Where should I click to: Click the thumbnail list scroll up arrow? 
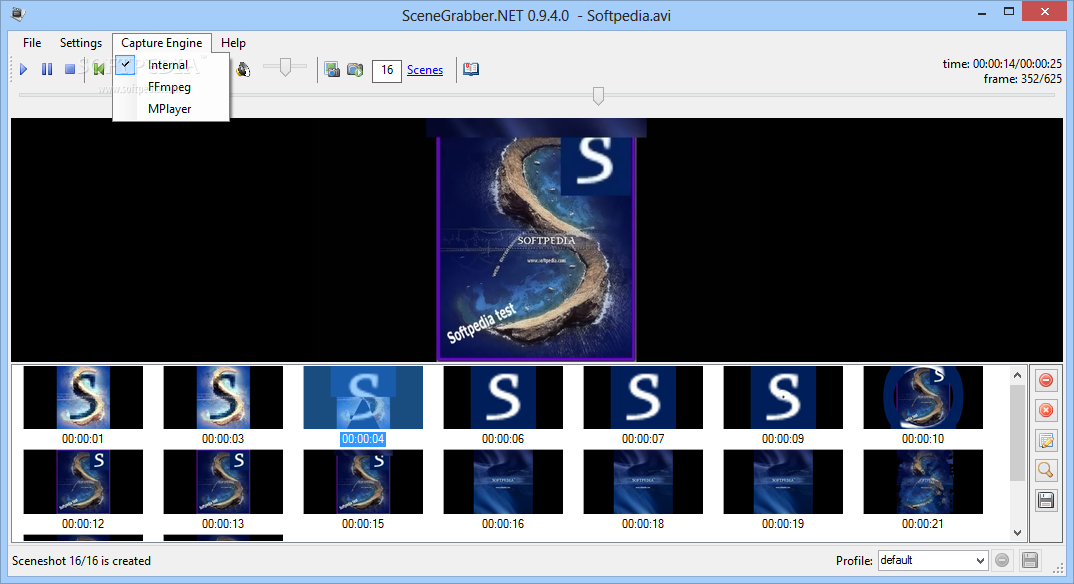pyautogui.click(x=1017, y=375)
